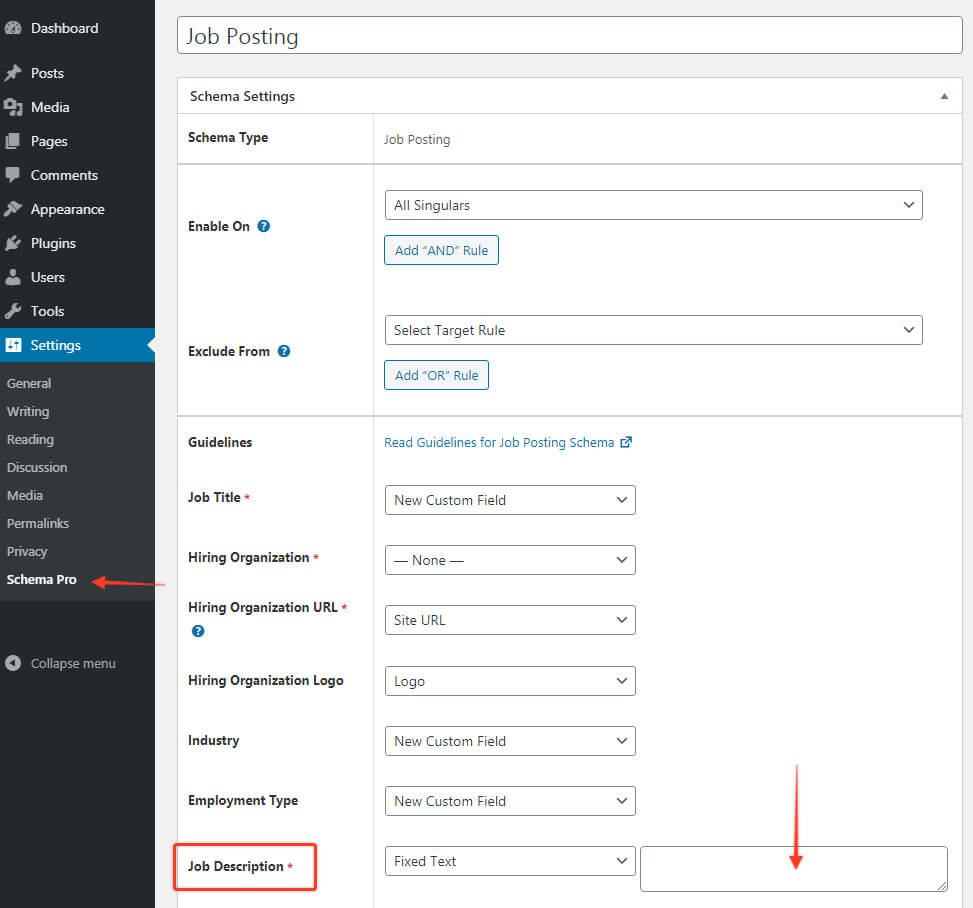Open the Select Target Rule dropdown
The height and width of the screenshot is (908, 973).
pos(653,330)
